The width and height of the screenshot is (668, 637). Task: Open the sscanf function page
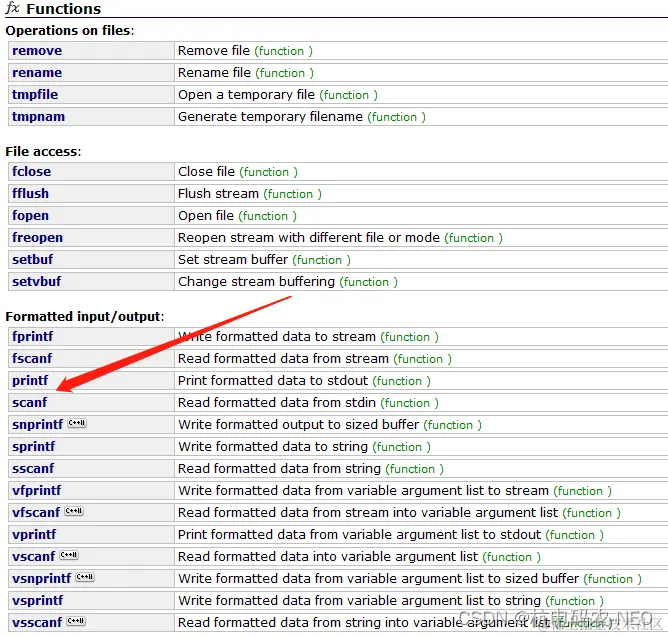click(33, 469)
